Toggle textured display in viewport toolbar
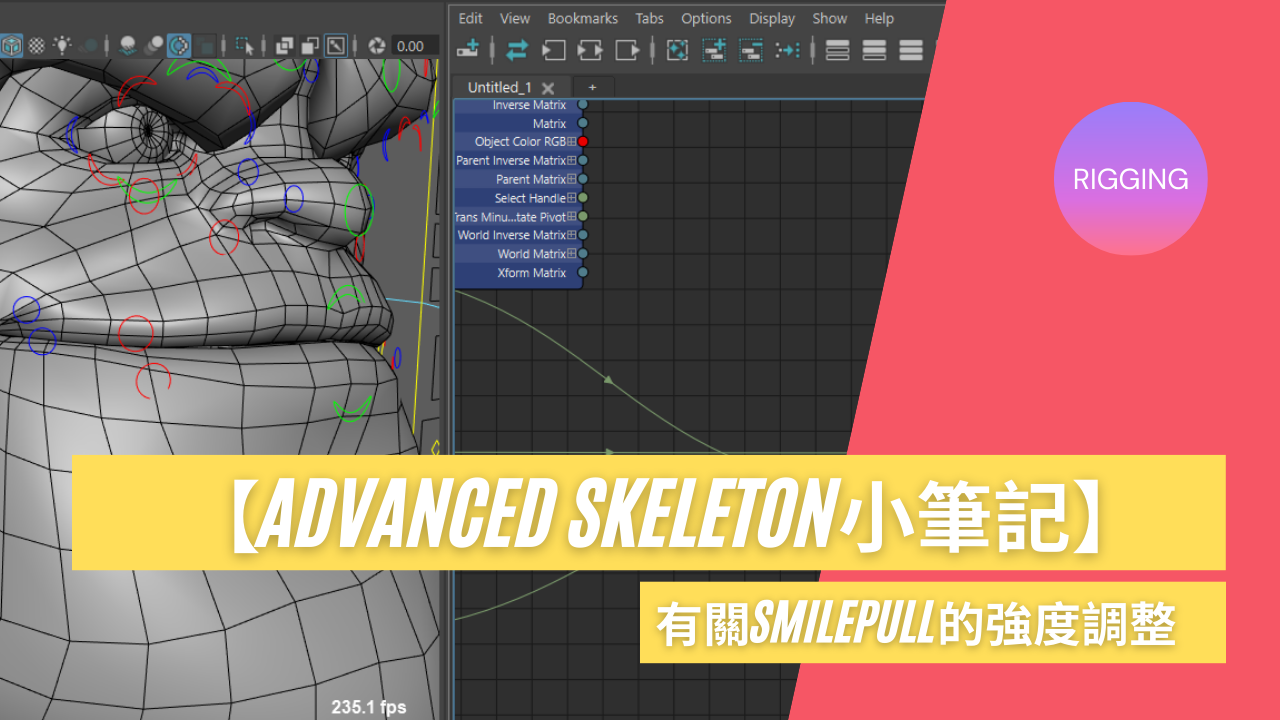 (x=37, y=45)
